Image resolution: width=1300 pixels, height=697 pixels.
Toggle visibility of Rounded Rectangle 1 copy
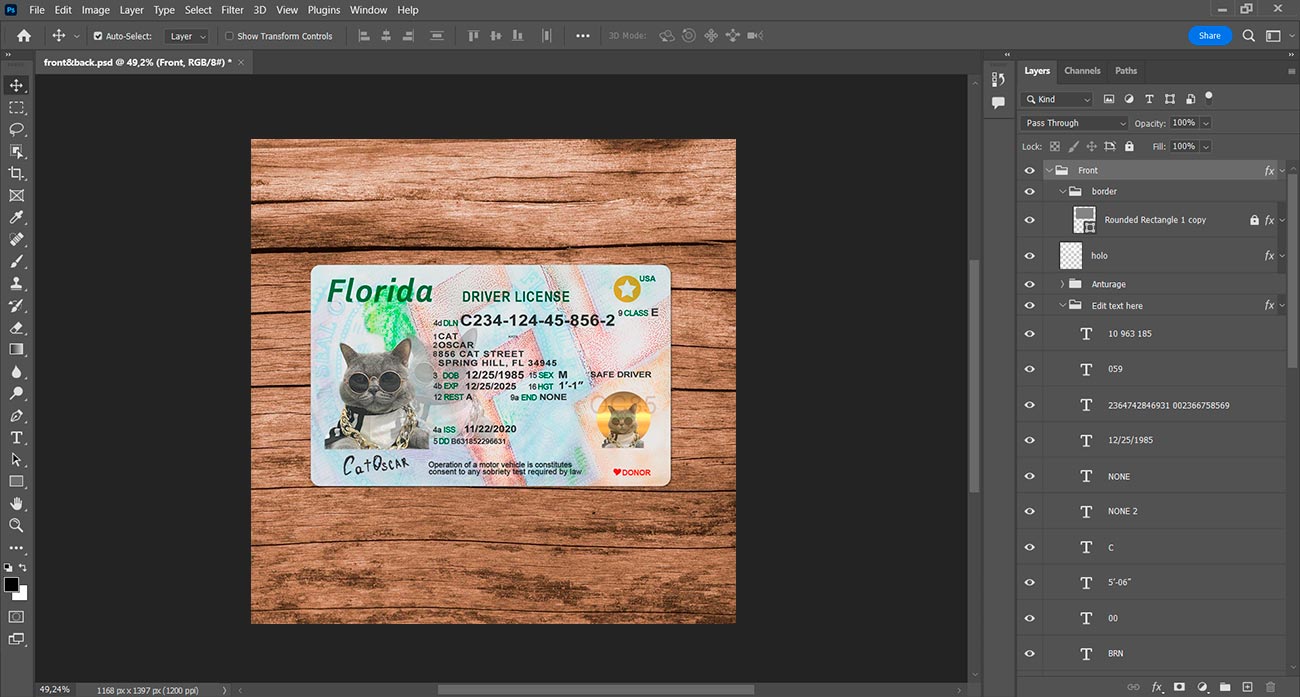[x=1030, y=220]
